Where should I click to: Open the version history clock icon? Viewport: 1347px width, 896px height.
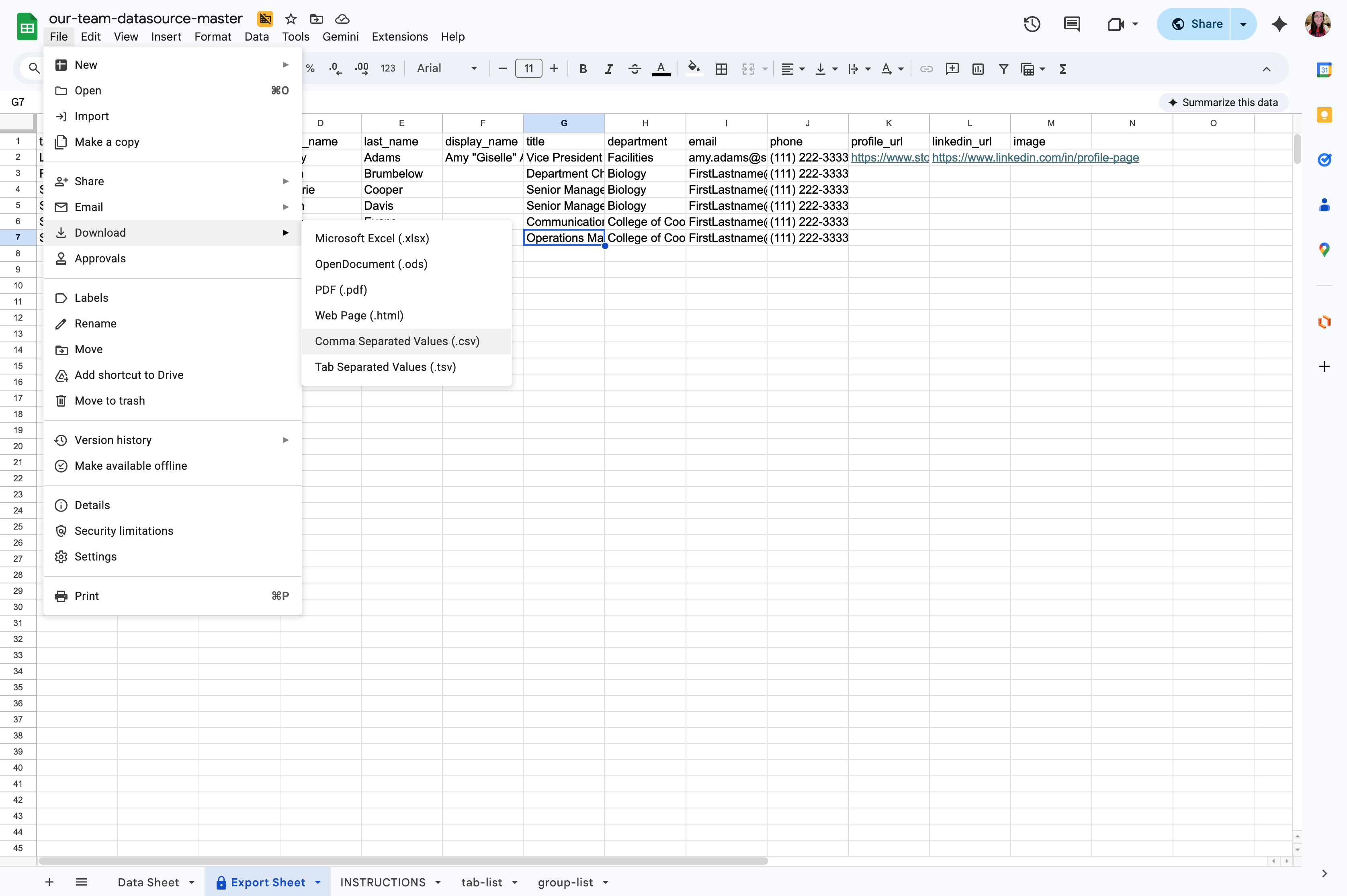tap(1032, 24)
